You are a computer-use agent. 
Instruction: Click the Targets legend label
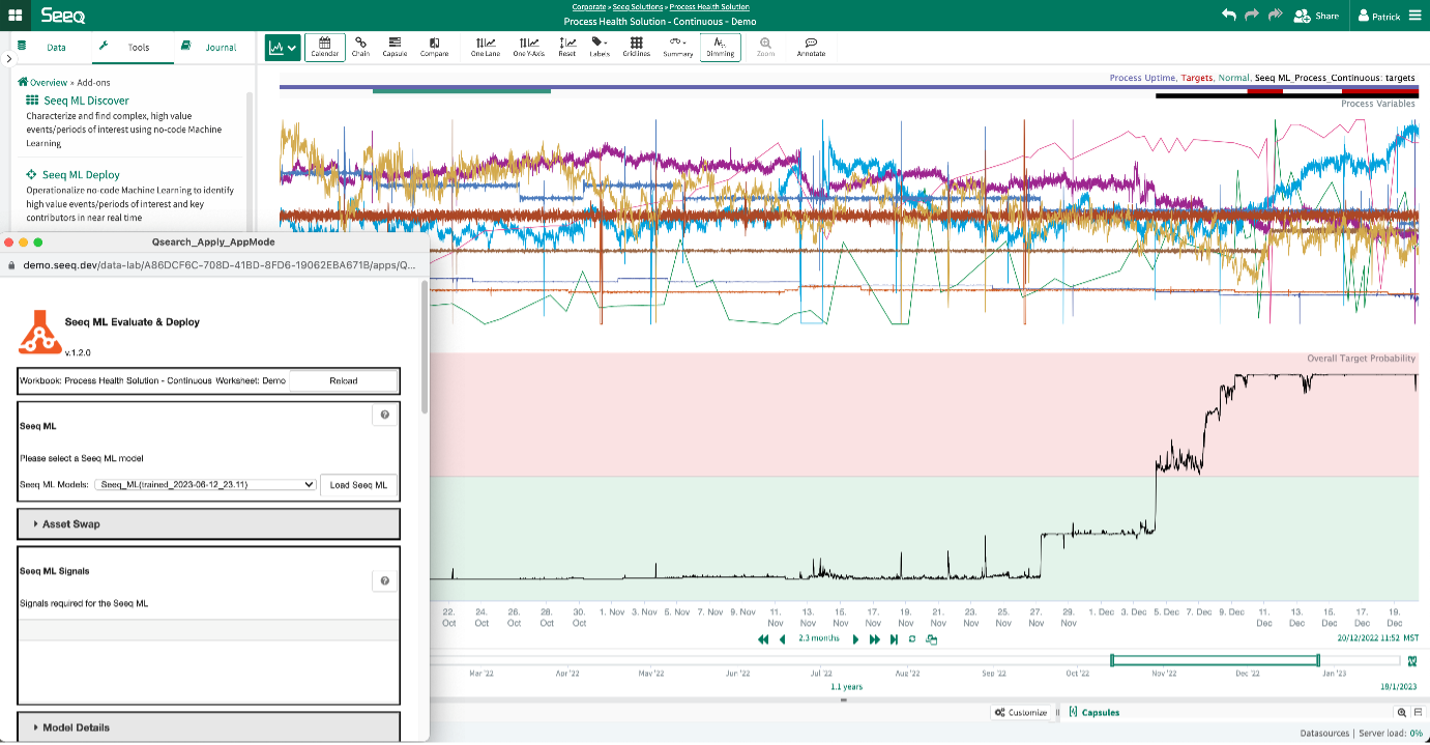[x=1196, y=77]
